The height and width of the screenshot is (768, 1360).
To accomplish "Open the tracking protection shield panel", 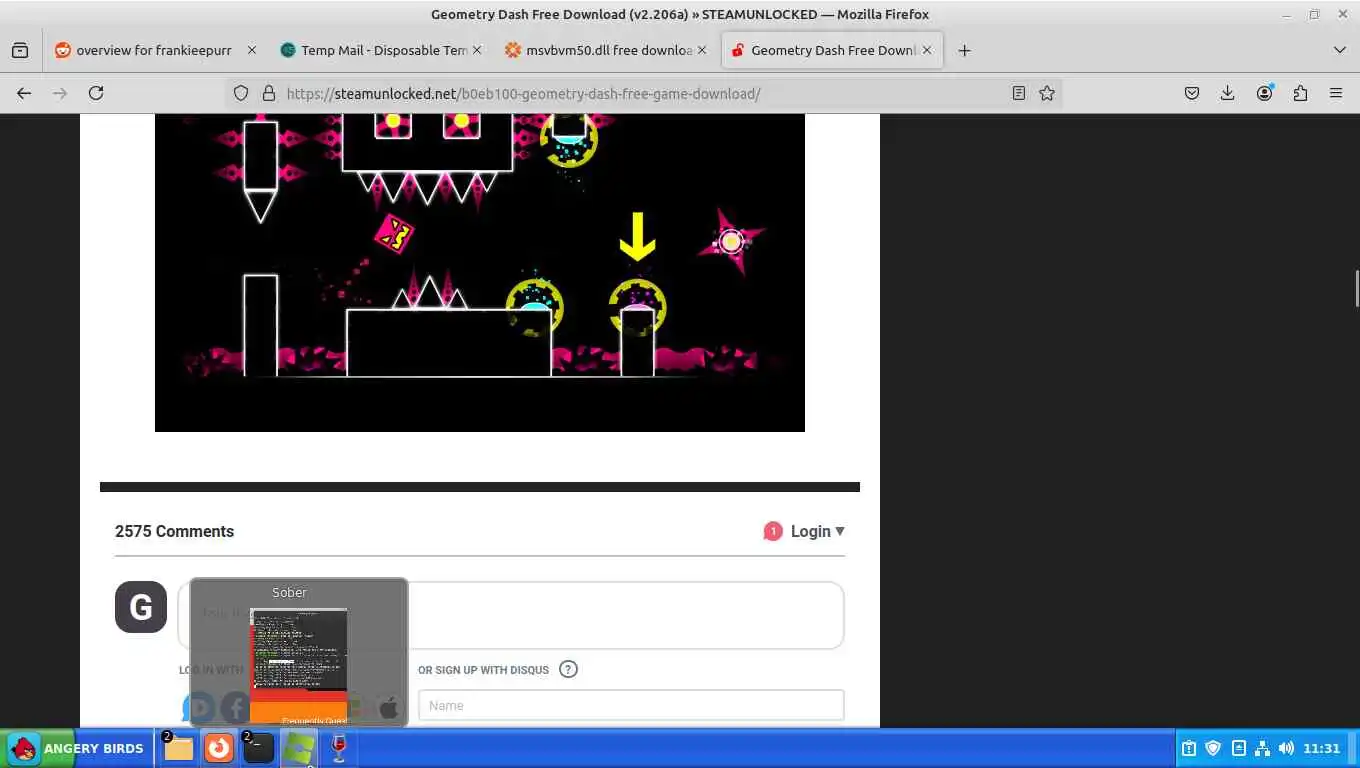I will 241,93.
